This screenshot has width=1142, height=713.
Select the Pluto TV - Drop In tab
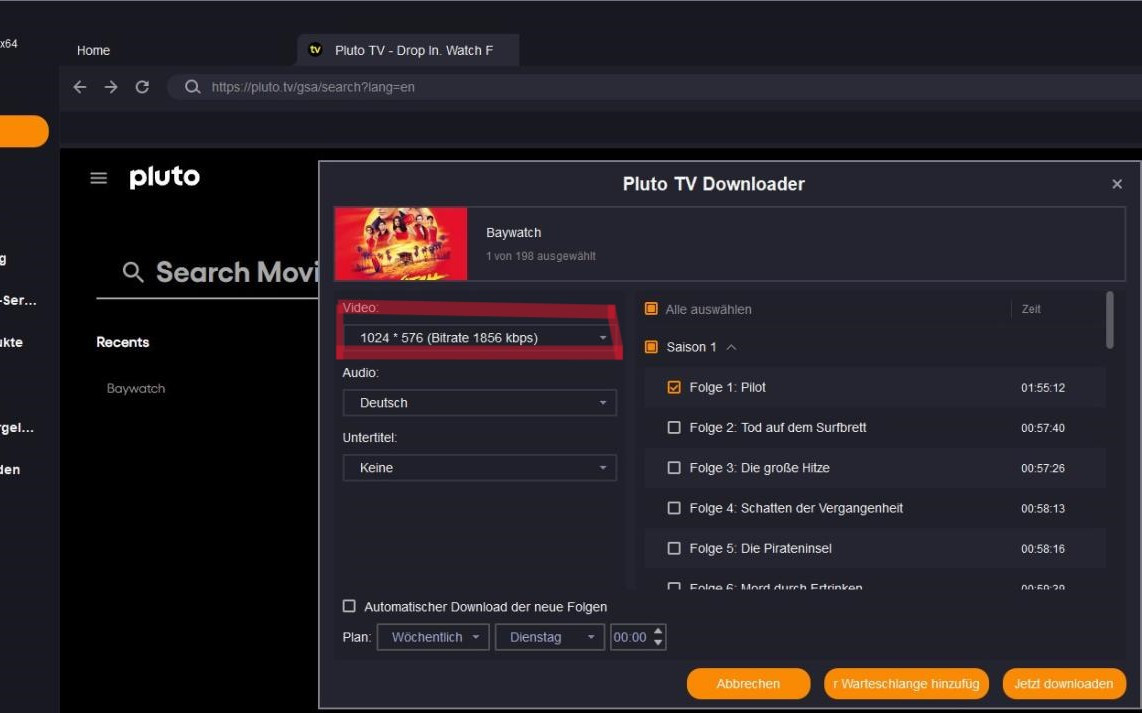tap(408, 50)
